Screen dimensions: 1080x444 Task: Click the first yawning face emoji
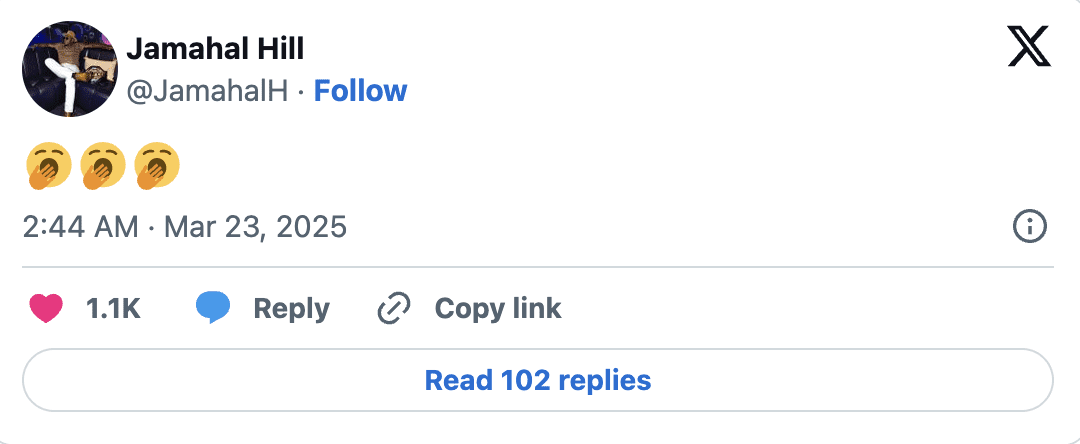48,167
